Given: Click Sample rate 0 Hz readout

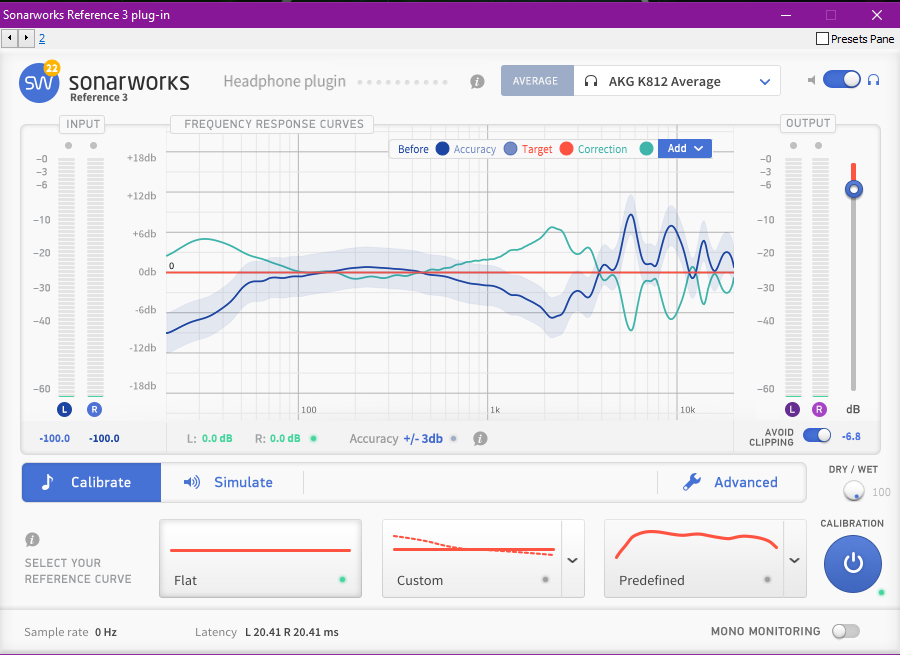Looking at the screenshot, I should click(70, 632).
